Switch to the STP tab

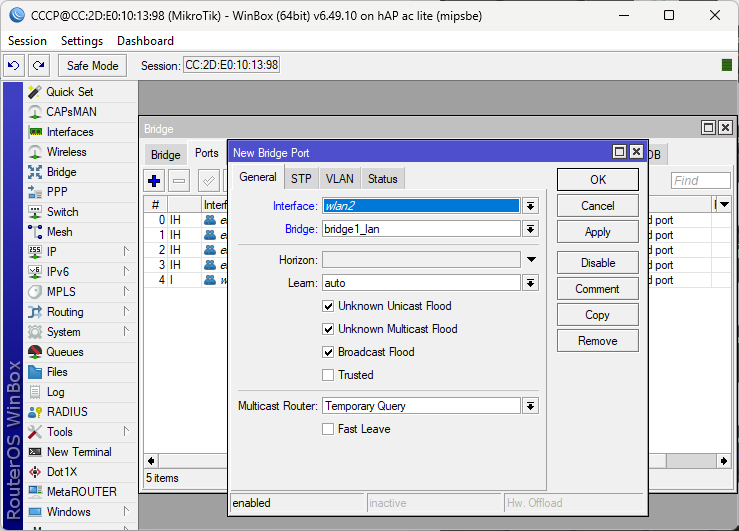301,179
